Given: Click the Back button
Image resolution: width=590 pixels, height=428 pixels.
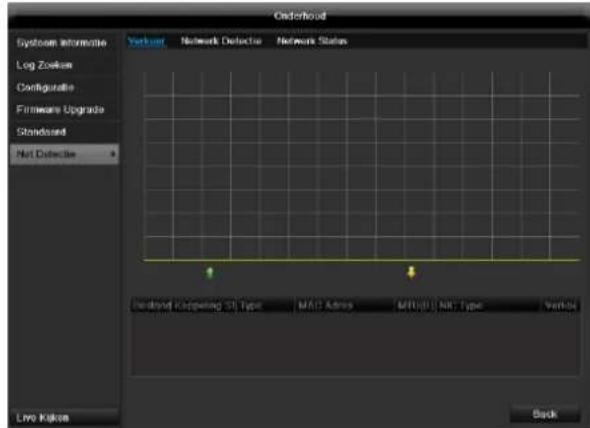Looking at the screenshot, I should pos(544,414).
